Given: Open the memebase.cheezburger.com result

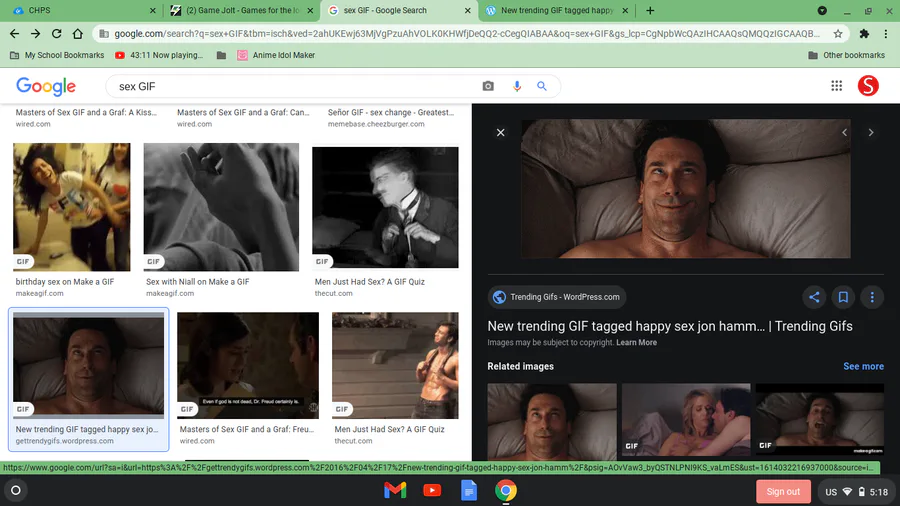Looking at the screenshot, I should point(391,118).
